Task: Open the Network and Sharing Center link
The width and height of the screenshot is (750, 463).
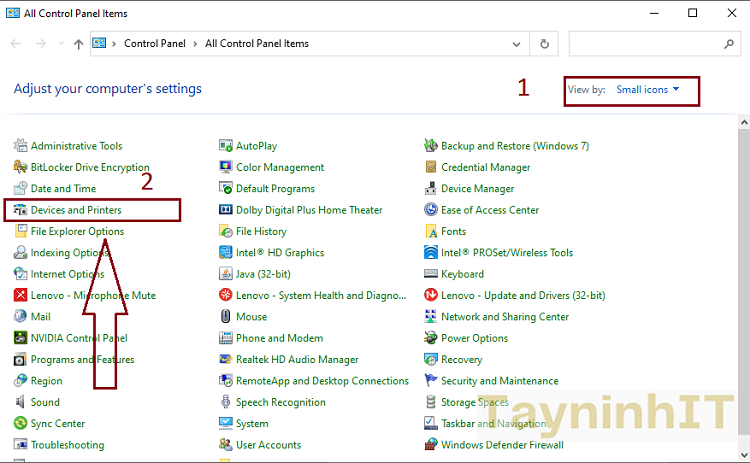Action: click(x=504, y=317)
